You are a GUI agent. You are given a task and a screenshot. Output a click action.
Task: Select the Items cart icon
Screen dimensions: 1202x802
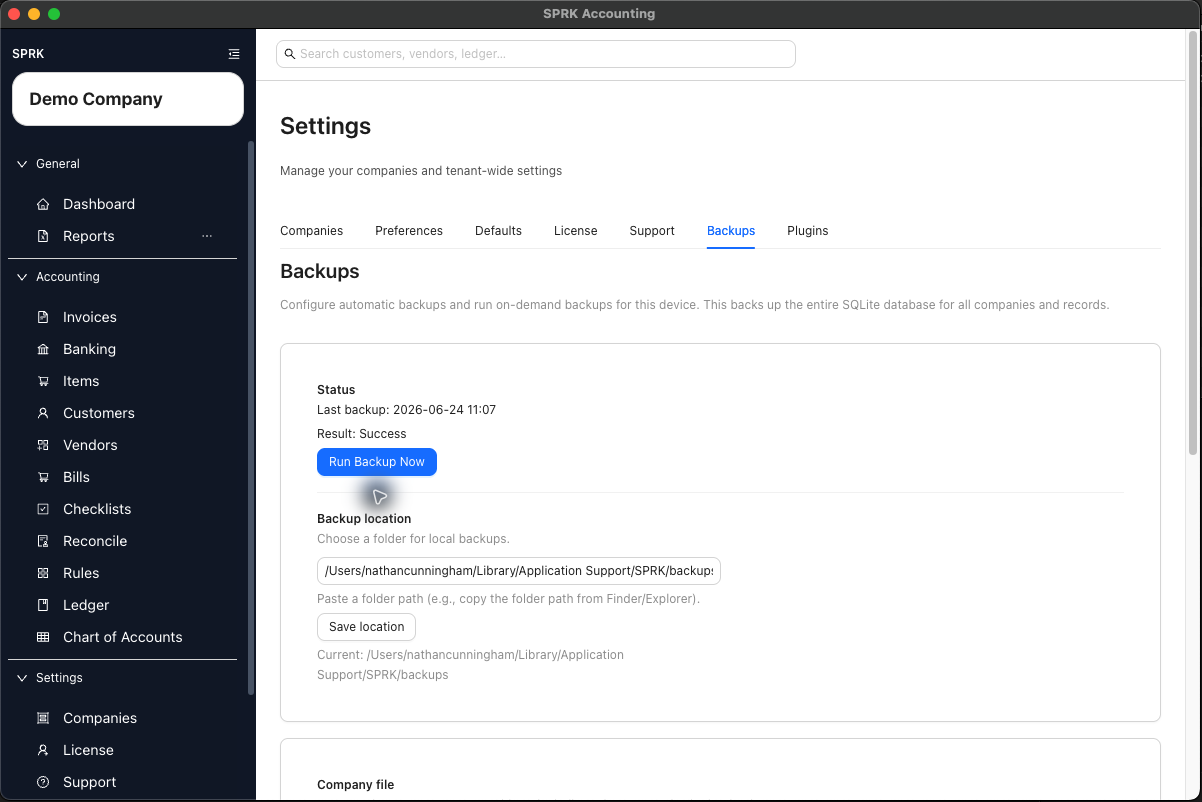[x=43, y=381]
